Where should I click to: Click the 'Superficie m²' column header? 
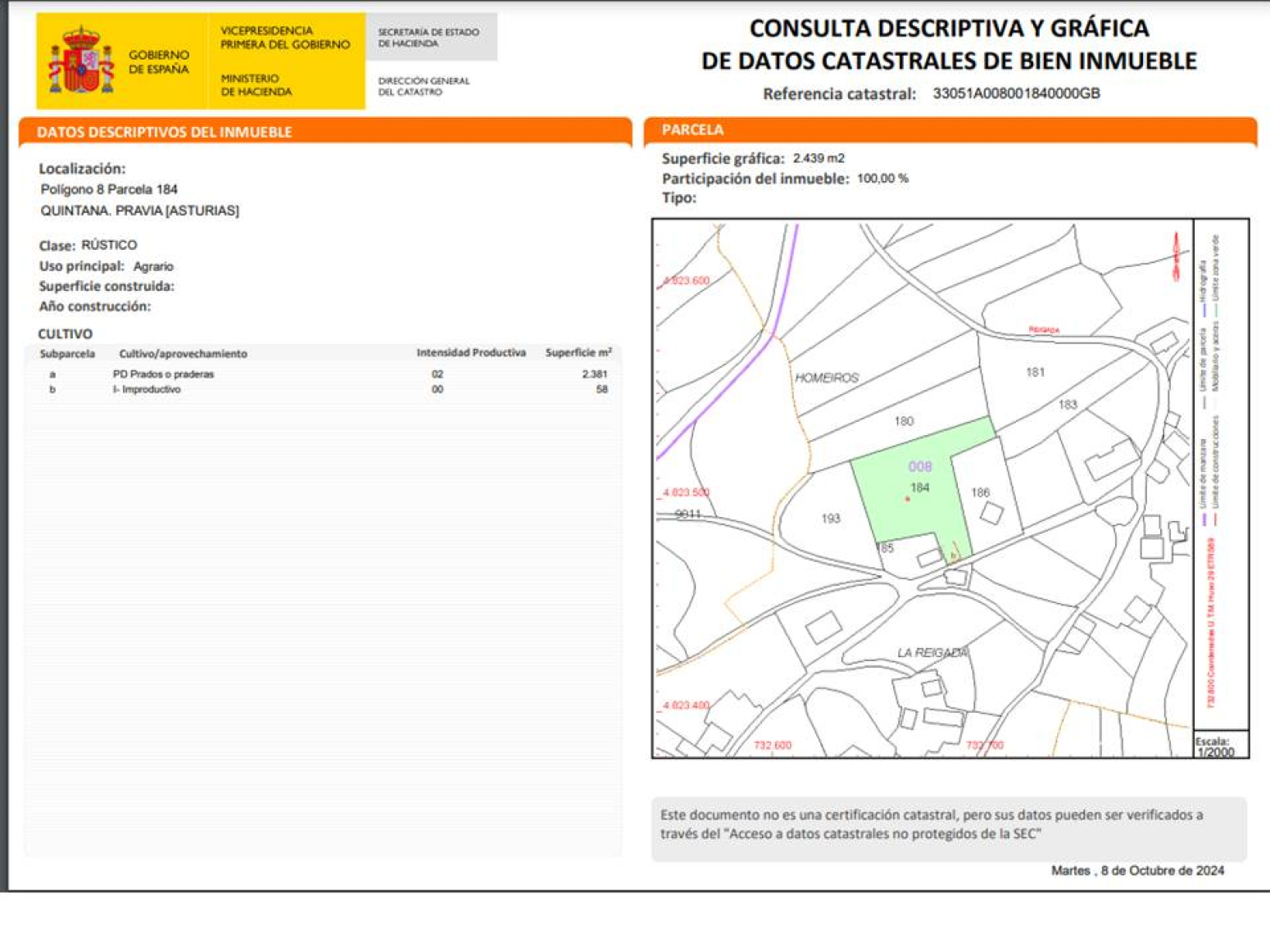(x=578, y=353)
